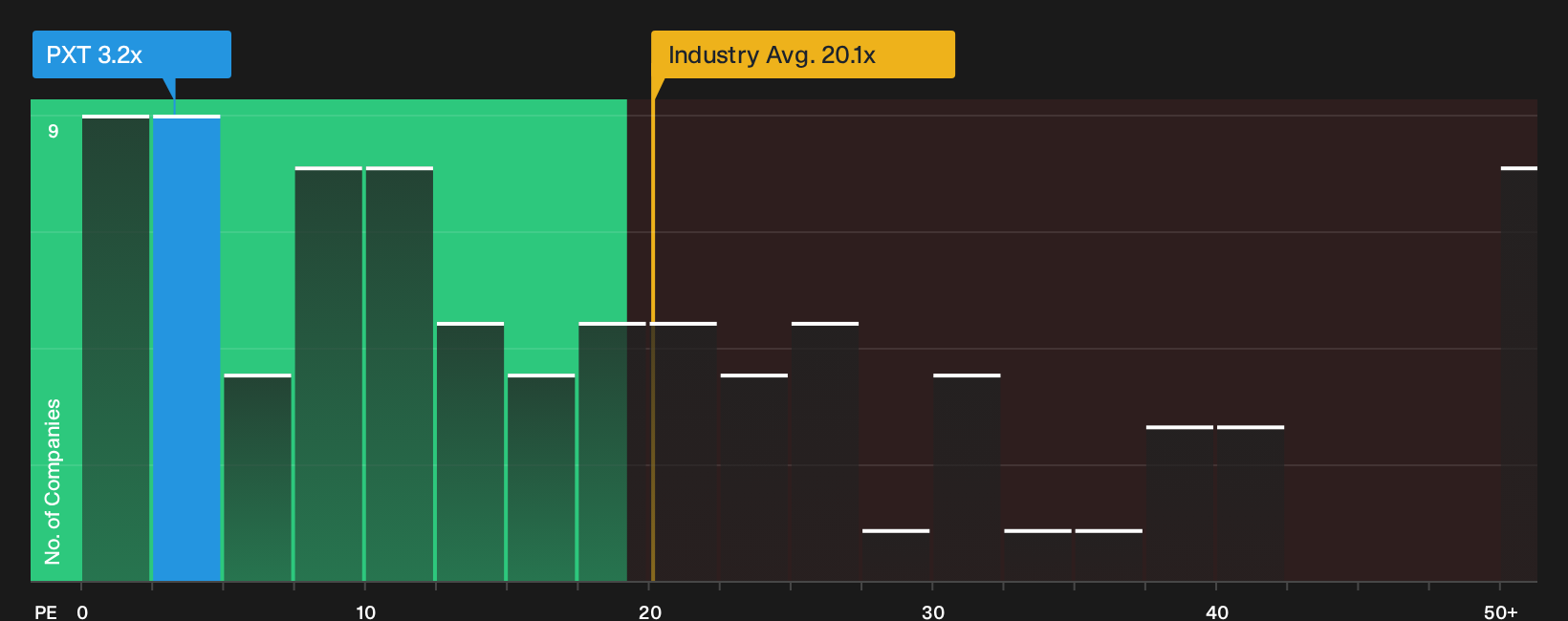The width and height of the screenshot is (1568, 621).
Task: Click the '20' x-axis tick label
Action: tap(650, 611)
